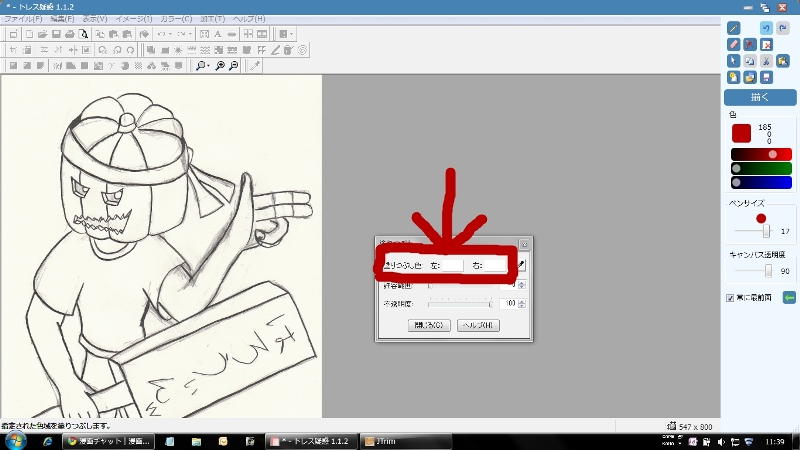Click the JTrim zoom-in magnifier icon

coord(220,66)
